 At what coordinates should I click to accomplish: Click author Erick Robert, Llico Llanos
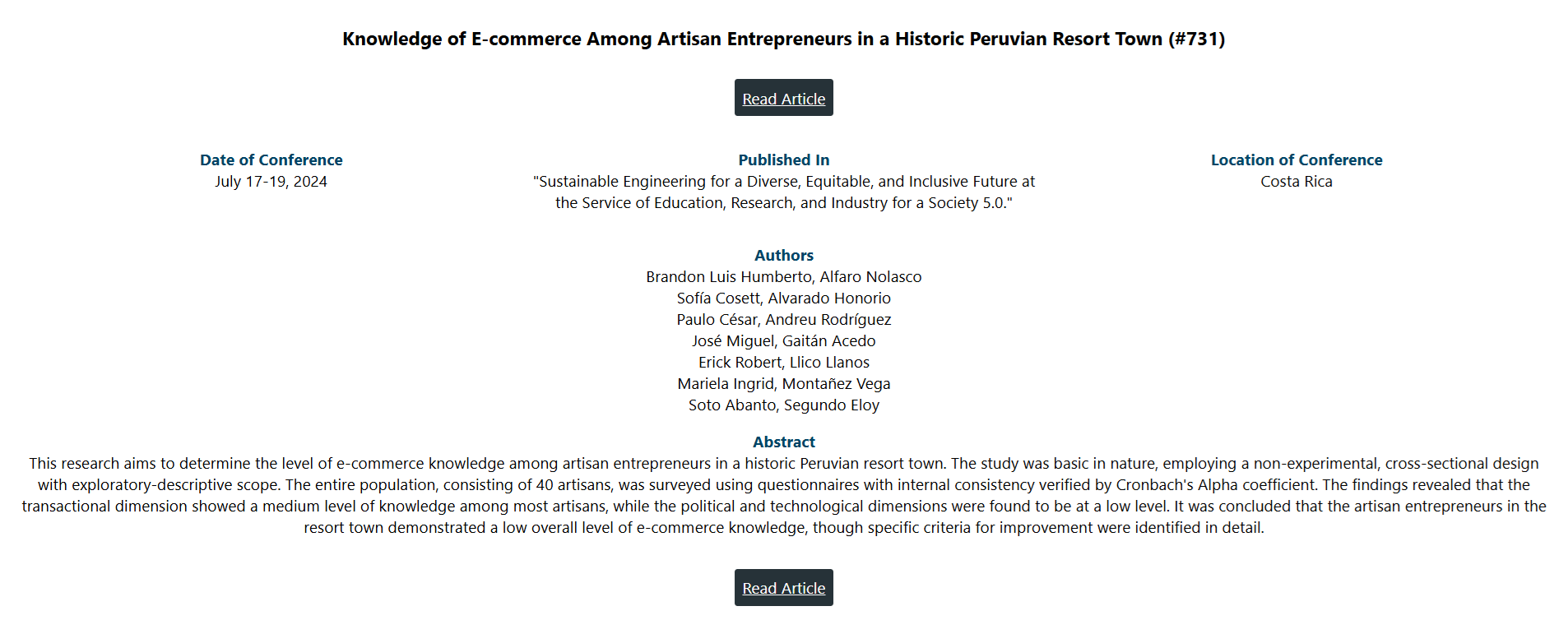click(x=783, y=363)
